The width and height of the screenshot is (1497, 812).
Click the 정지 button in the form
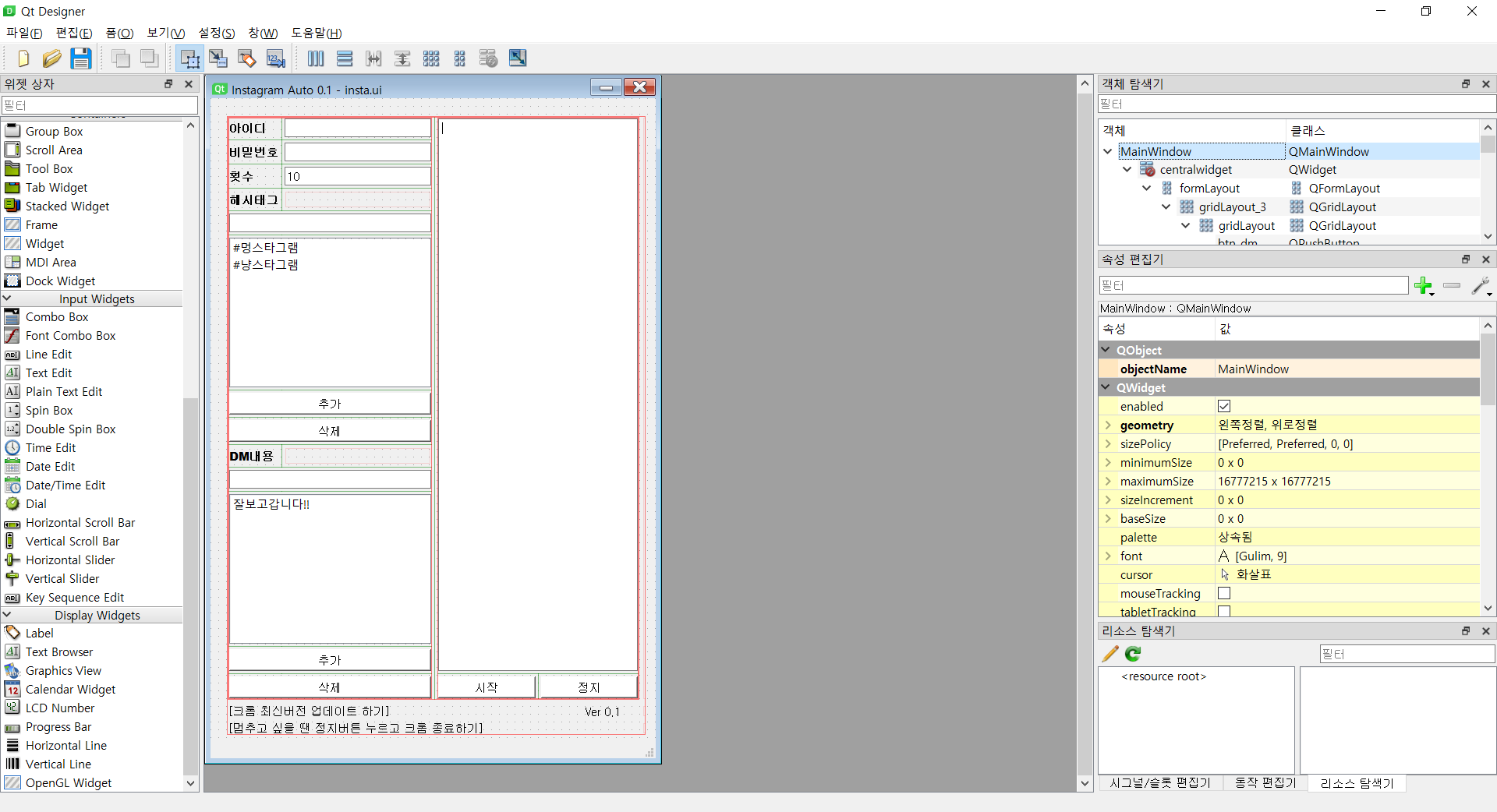tap(589, 687)
